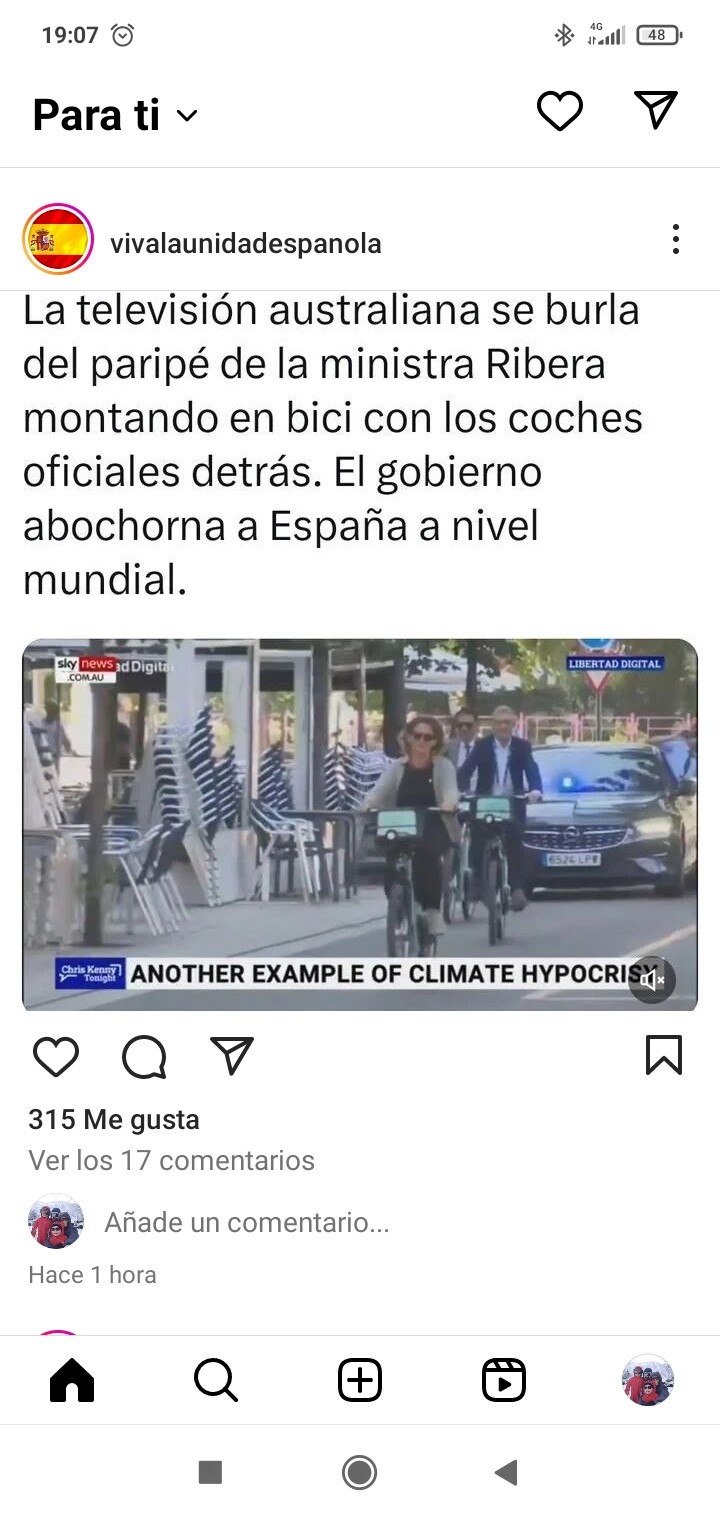This screenshot has height=1520, width=720.
Task: Share post using the send icon below video
Action: click(232, 1055)
